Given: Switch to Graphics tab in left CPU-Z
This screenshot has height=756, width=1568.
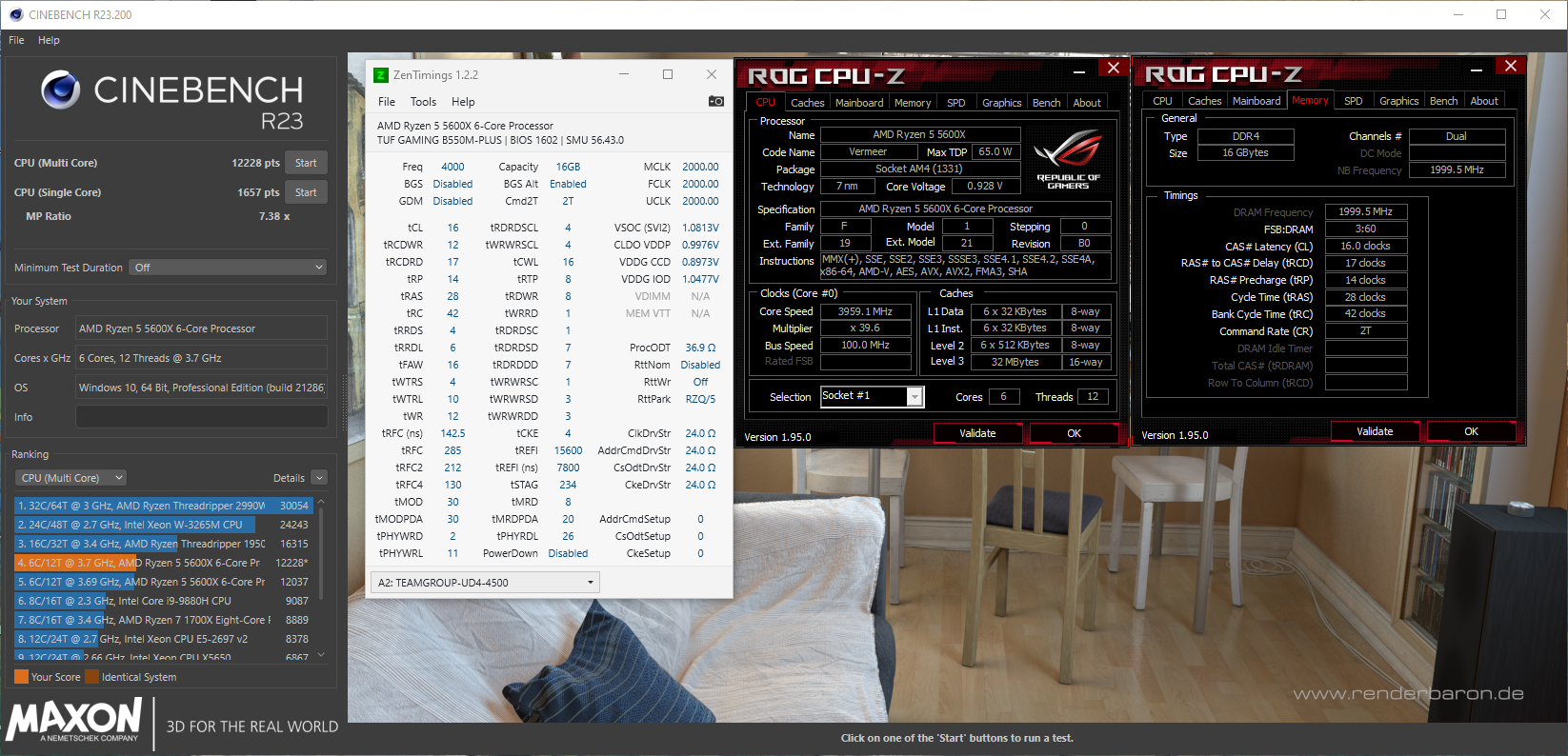Looking at the screenshot, I should point(1002,103).
